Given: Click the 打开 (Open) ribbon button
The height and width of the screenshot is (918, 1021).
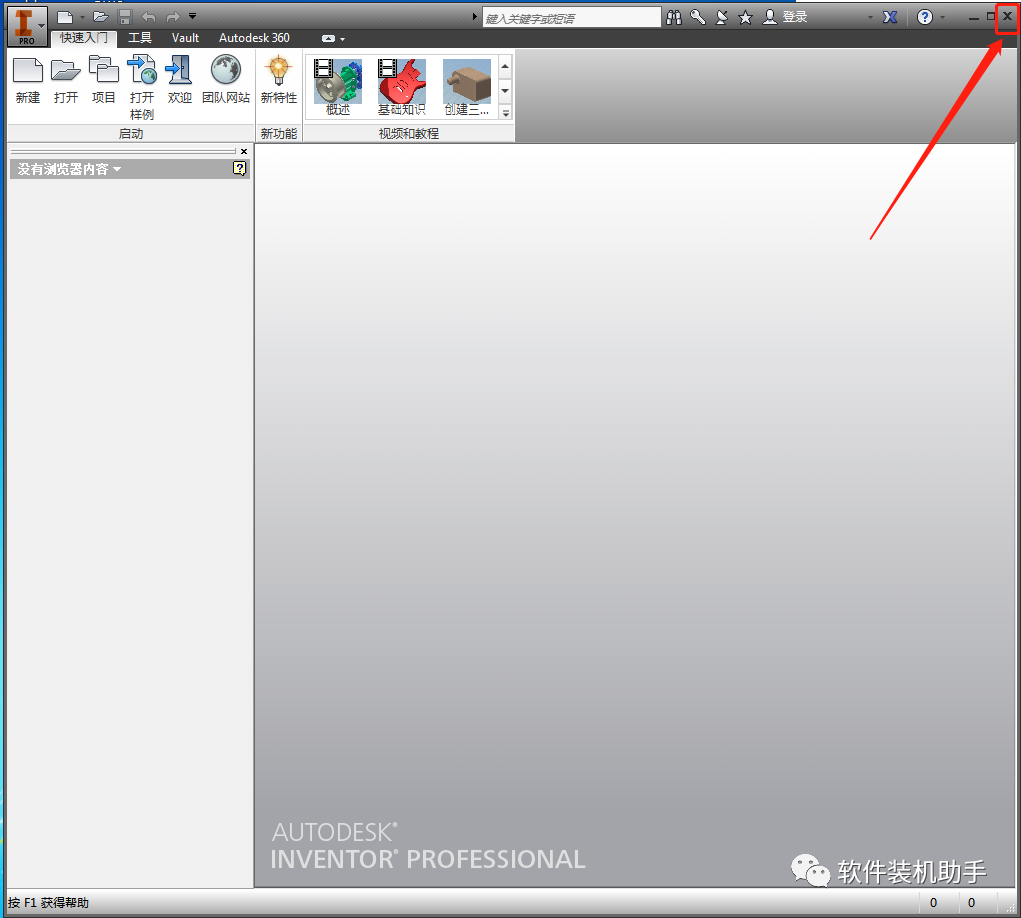Looking at the screenshot, I should tap(66, 81).
